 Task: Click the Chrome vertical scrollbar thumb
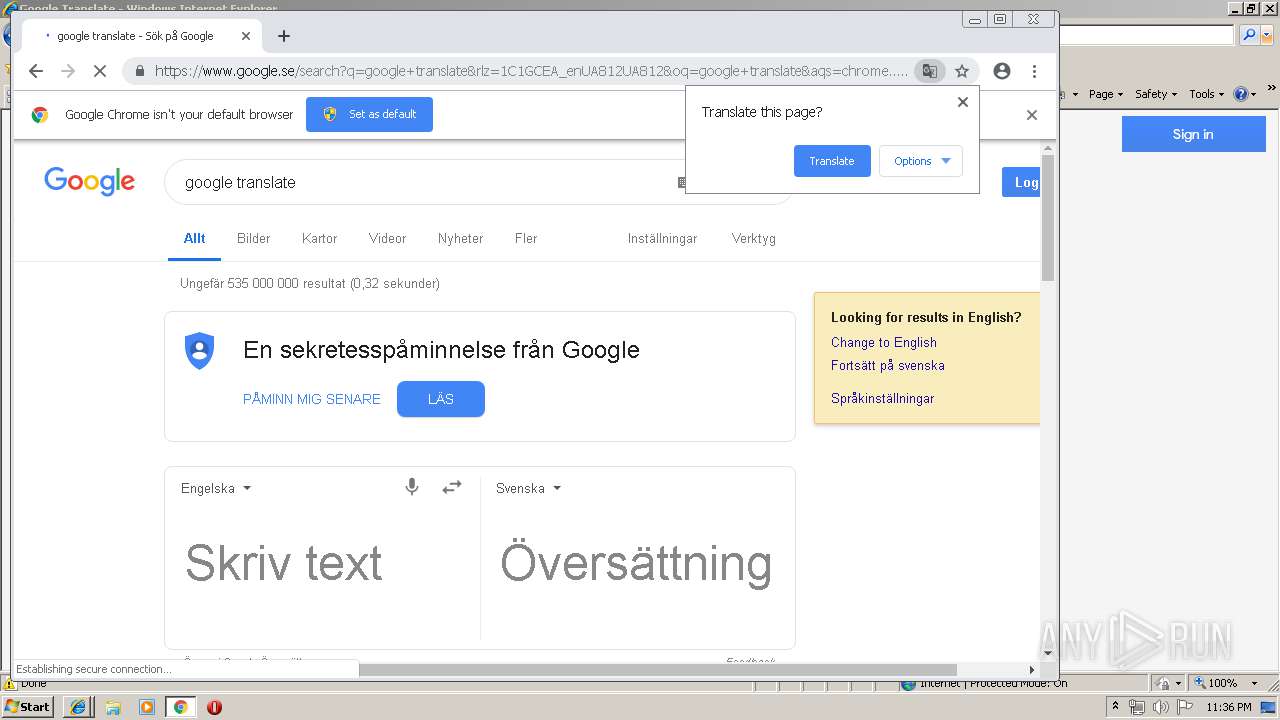click(x=1048, y=218)
